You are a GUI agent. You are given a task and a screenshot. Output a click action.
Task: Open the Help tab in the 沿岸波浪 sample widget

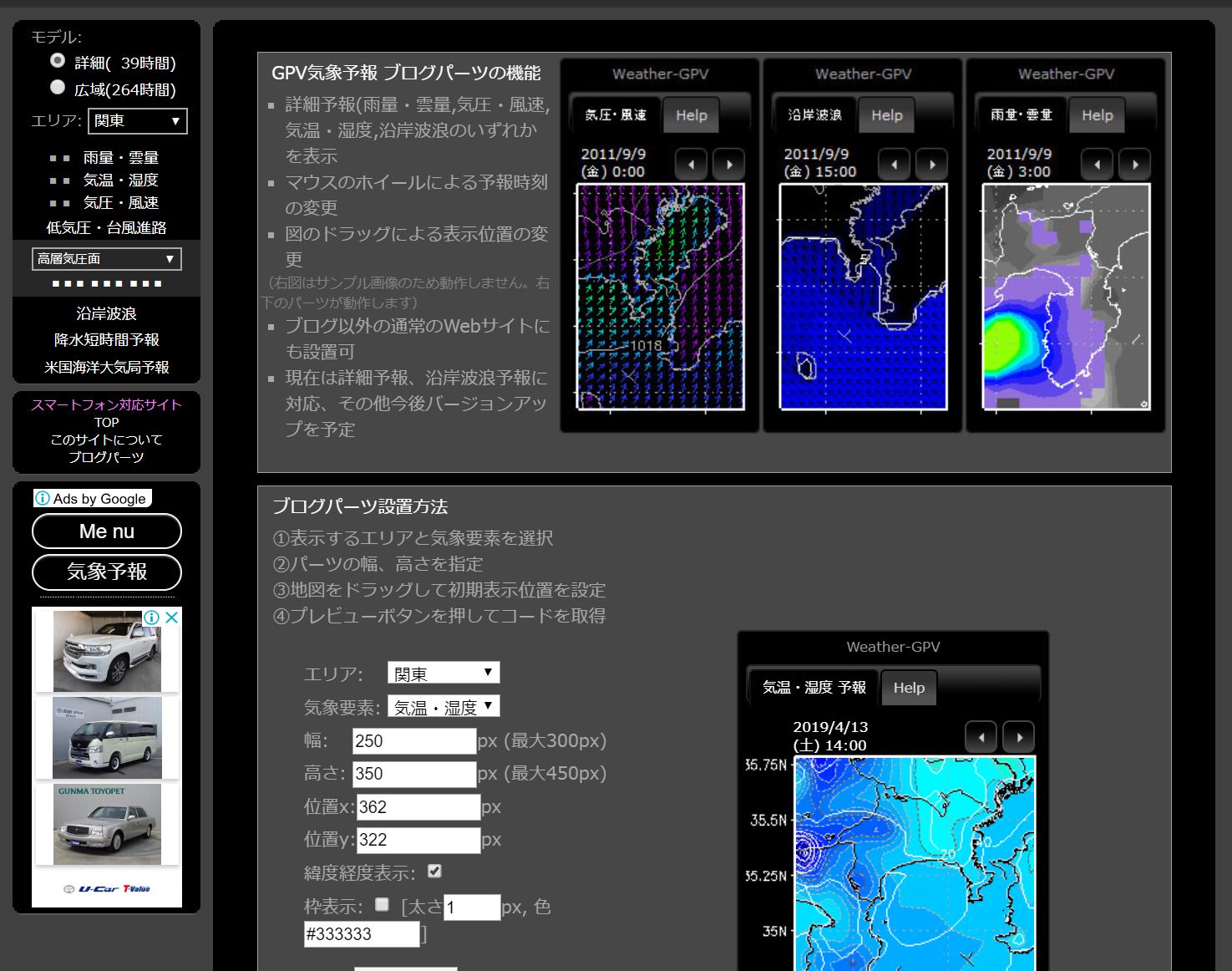pyautogui.click(x=887, y=115)
